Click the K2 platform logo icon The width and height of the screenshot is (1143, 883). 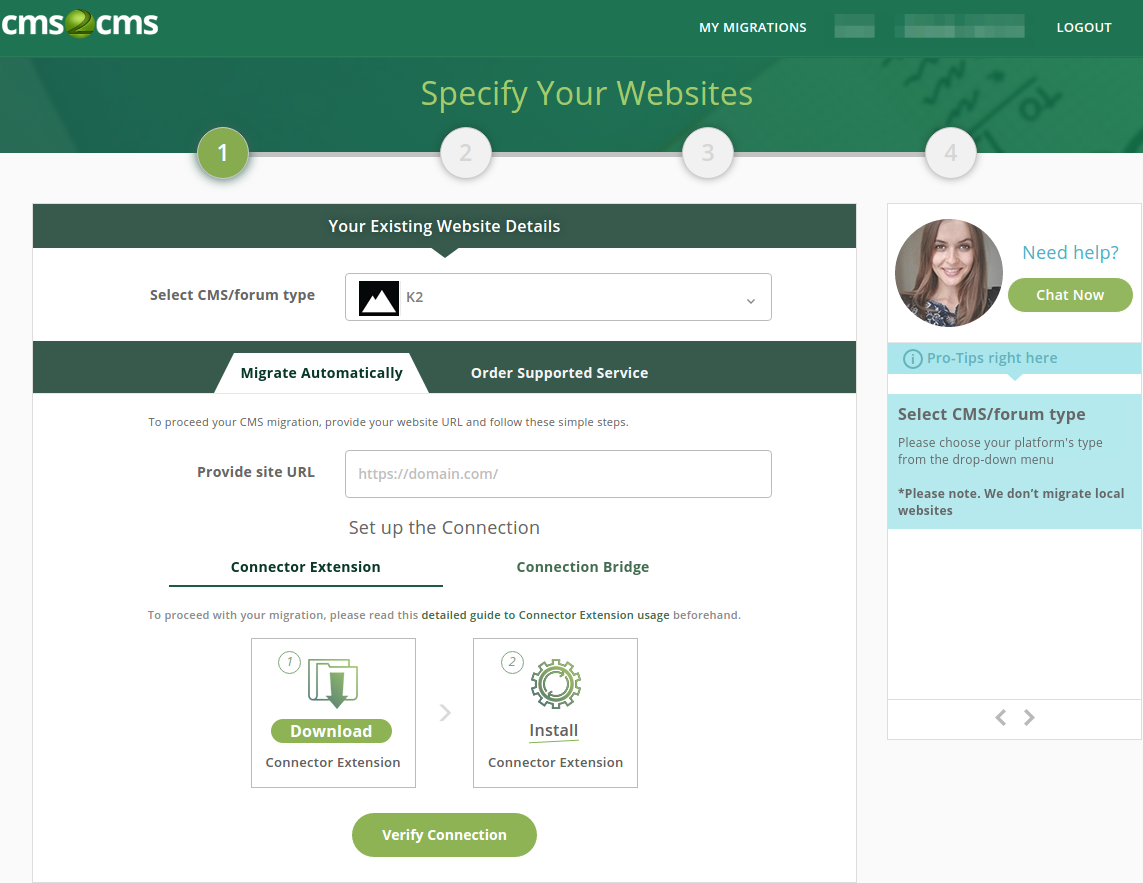pos(379,297)
